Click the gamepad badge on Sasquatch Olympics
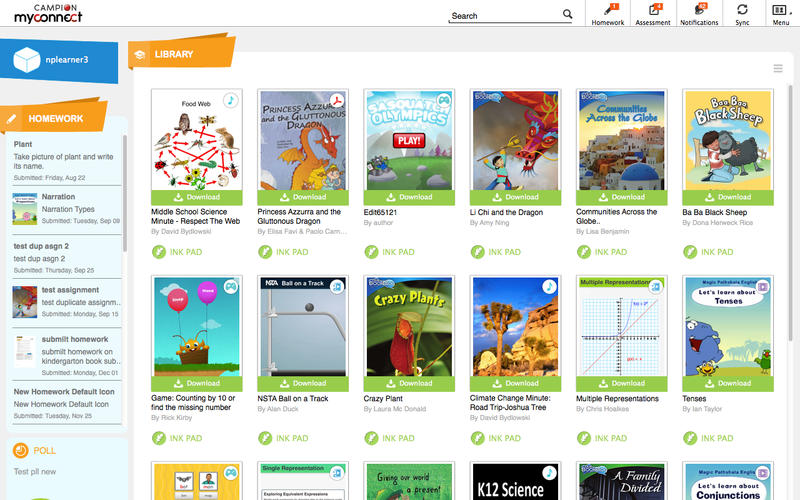The height and width of the screenshot is (500, 800). click(x=443, y=101)
